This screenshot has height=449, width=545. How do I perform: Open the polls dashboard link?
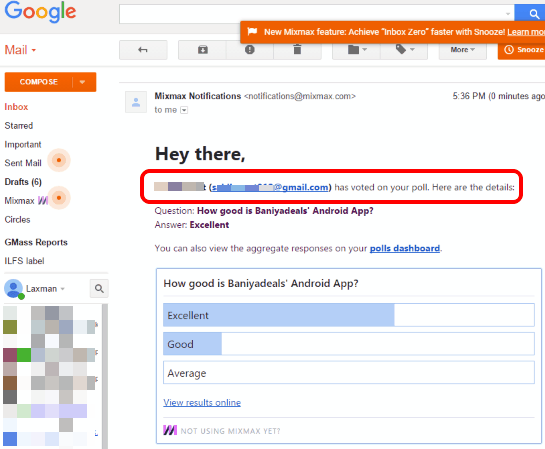click(x=405, y=248)
